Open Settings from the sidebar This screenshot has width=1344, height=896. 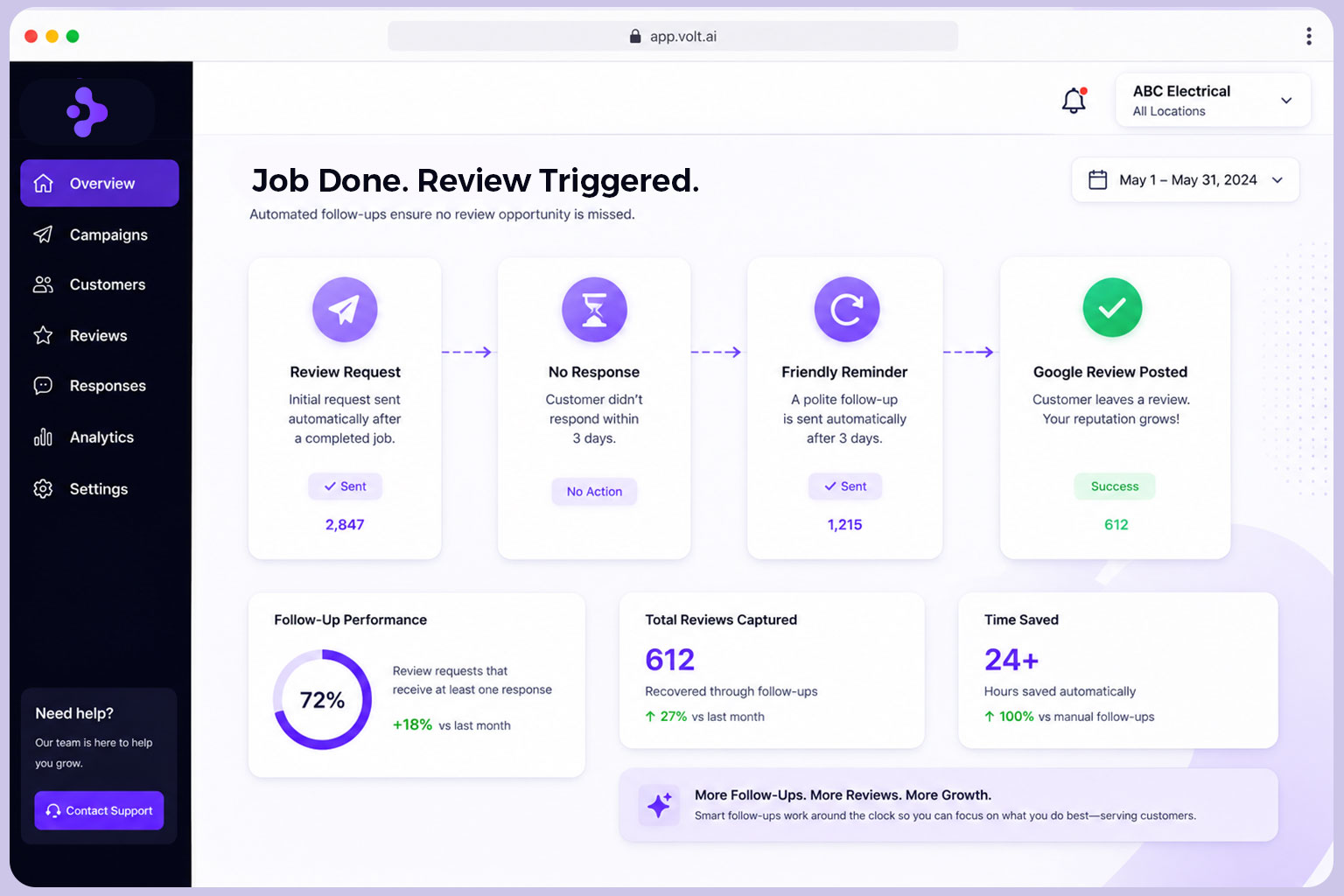click(x=100, y=488)
